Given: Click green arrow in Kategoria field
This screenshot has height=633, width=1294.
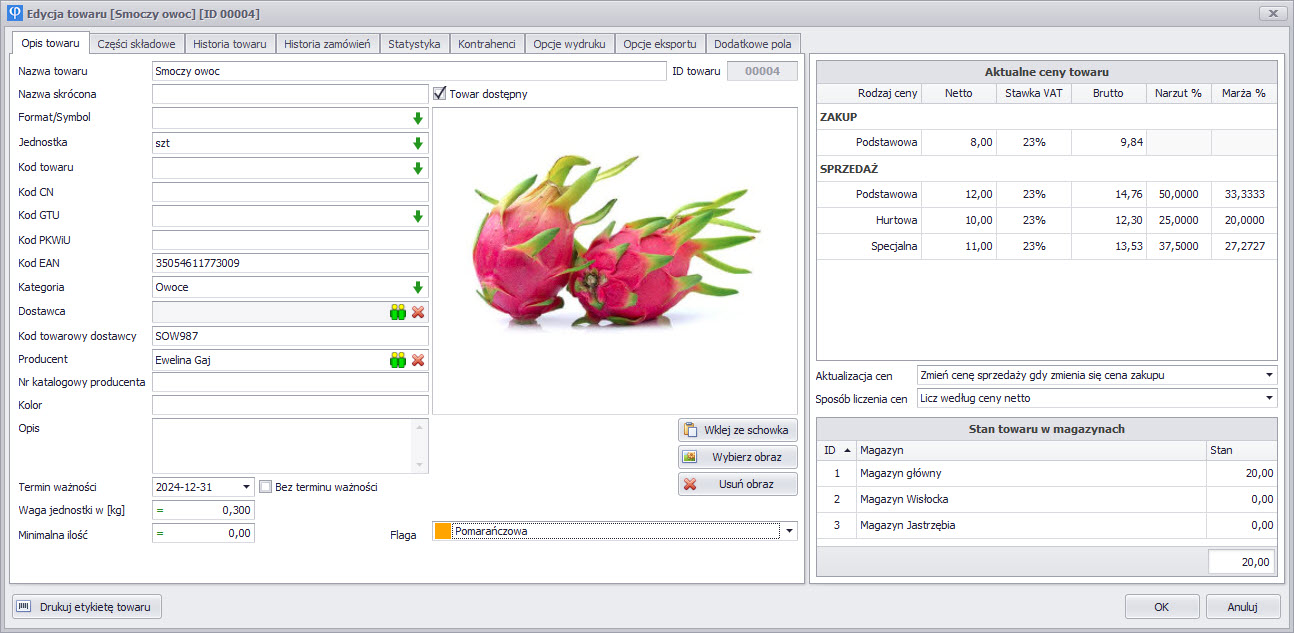Looking at the screenshot, I should 418,288.
